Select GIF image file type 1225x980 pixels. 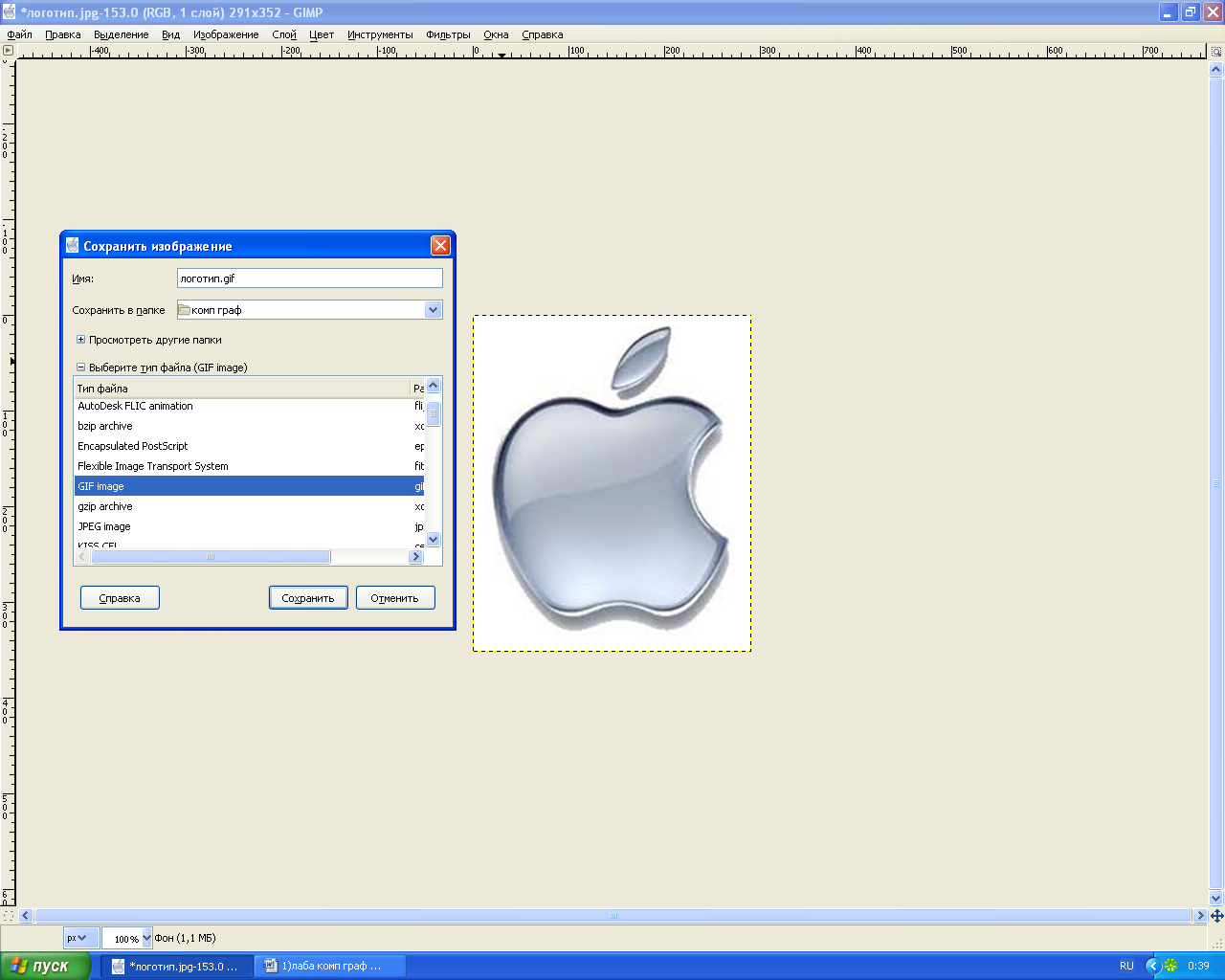(x=250, y=486)
